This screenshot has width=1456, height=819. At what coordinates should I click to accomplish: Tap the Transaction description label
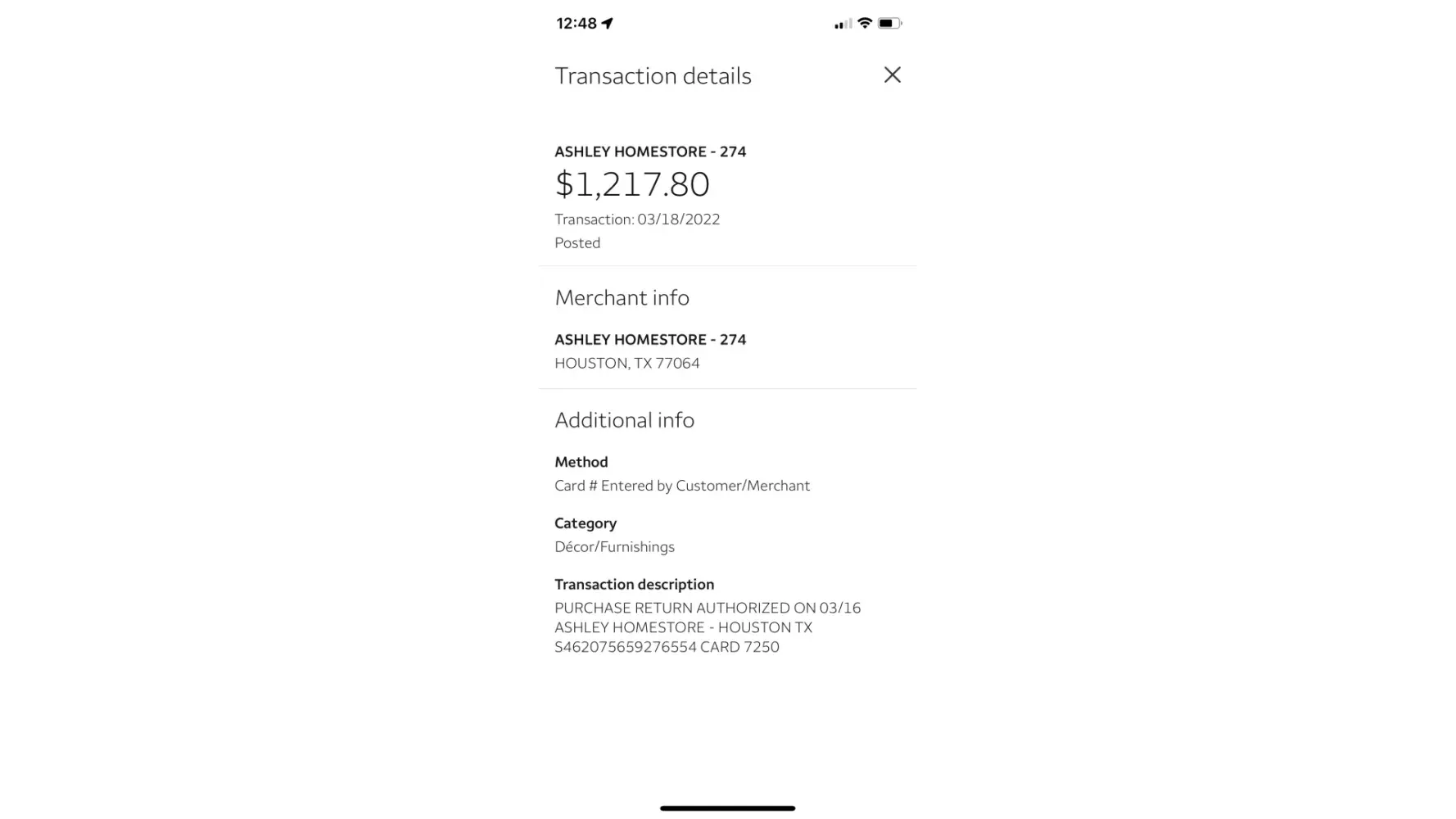coord(634,584)
